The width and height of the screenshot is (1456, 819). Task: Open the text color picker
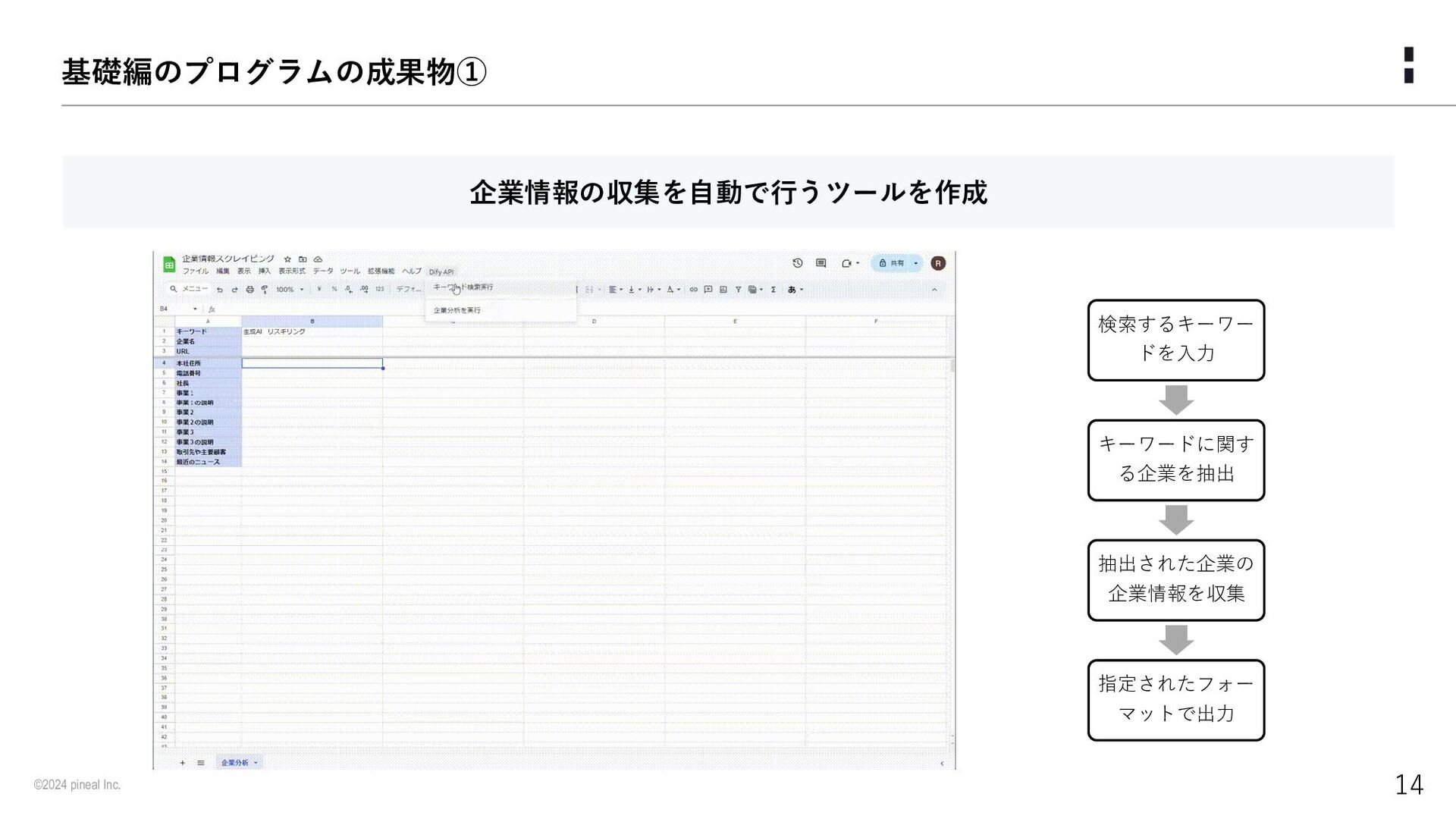tap(670, 290)
